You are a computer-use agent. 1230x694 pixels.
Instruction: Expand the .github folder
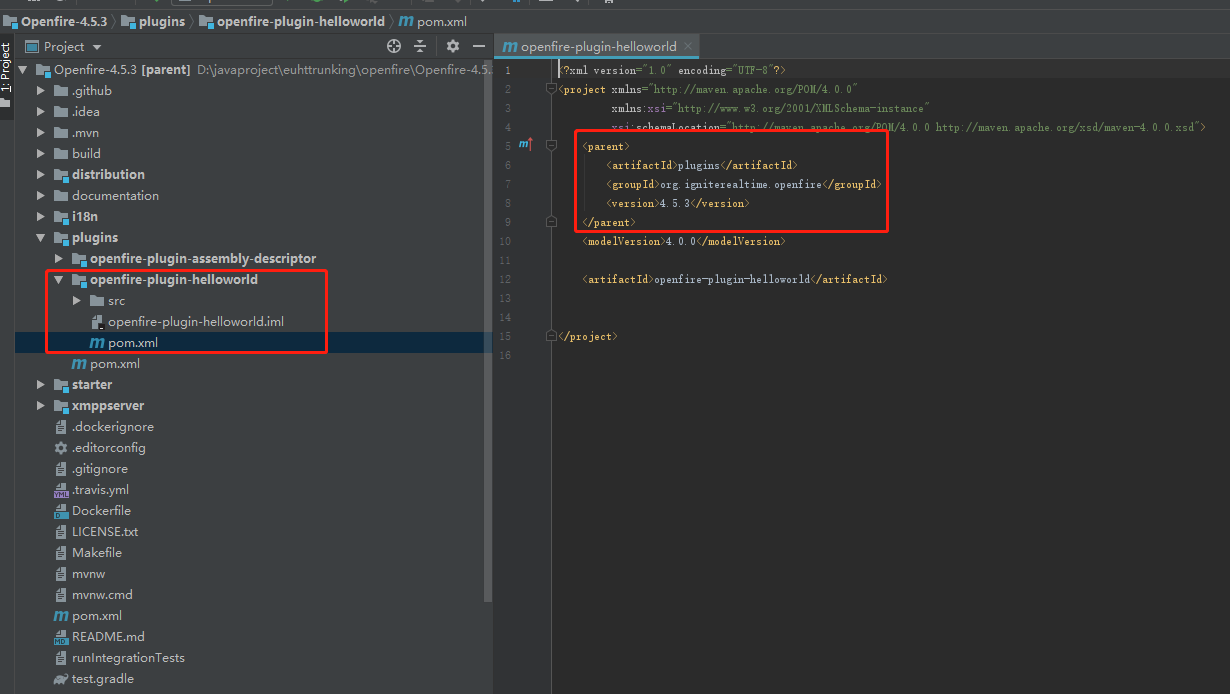pyautogui.click(x=41, y=91)
